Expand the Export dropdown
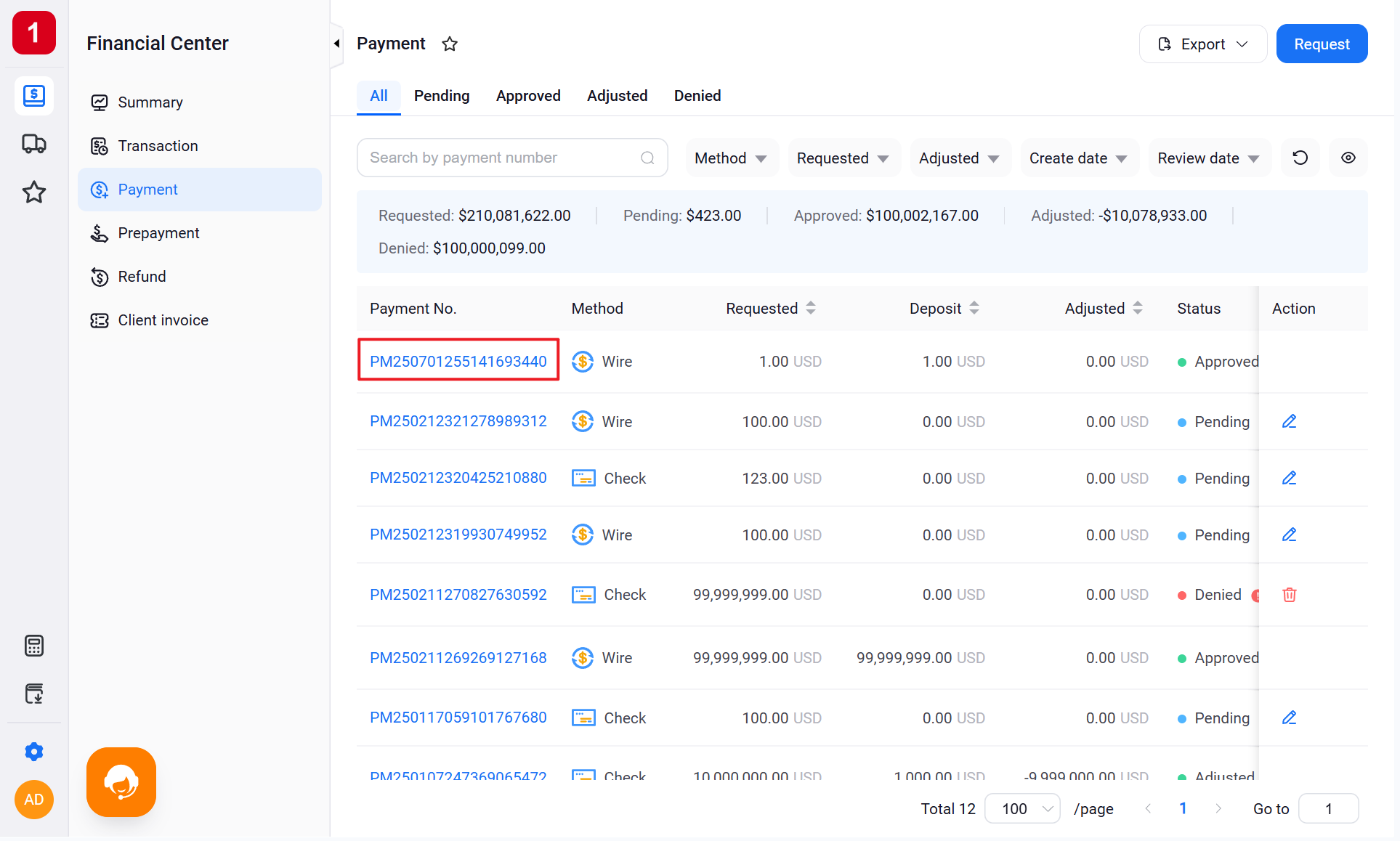Image resolution: width=1400 pixels, height=841 pixels. [1203, 44]
